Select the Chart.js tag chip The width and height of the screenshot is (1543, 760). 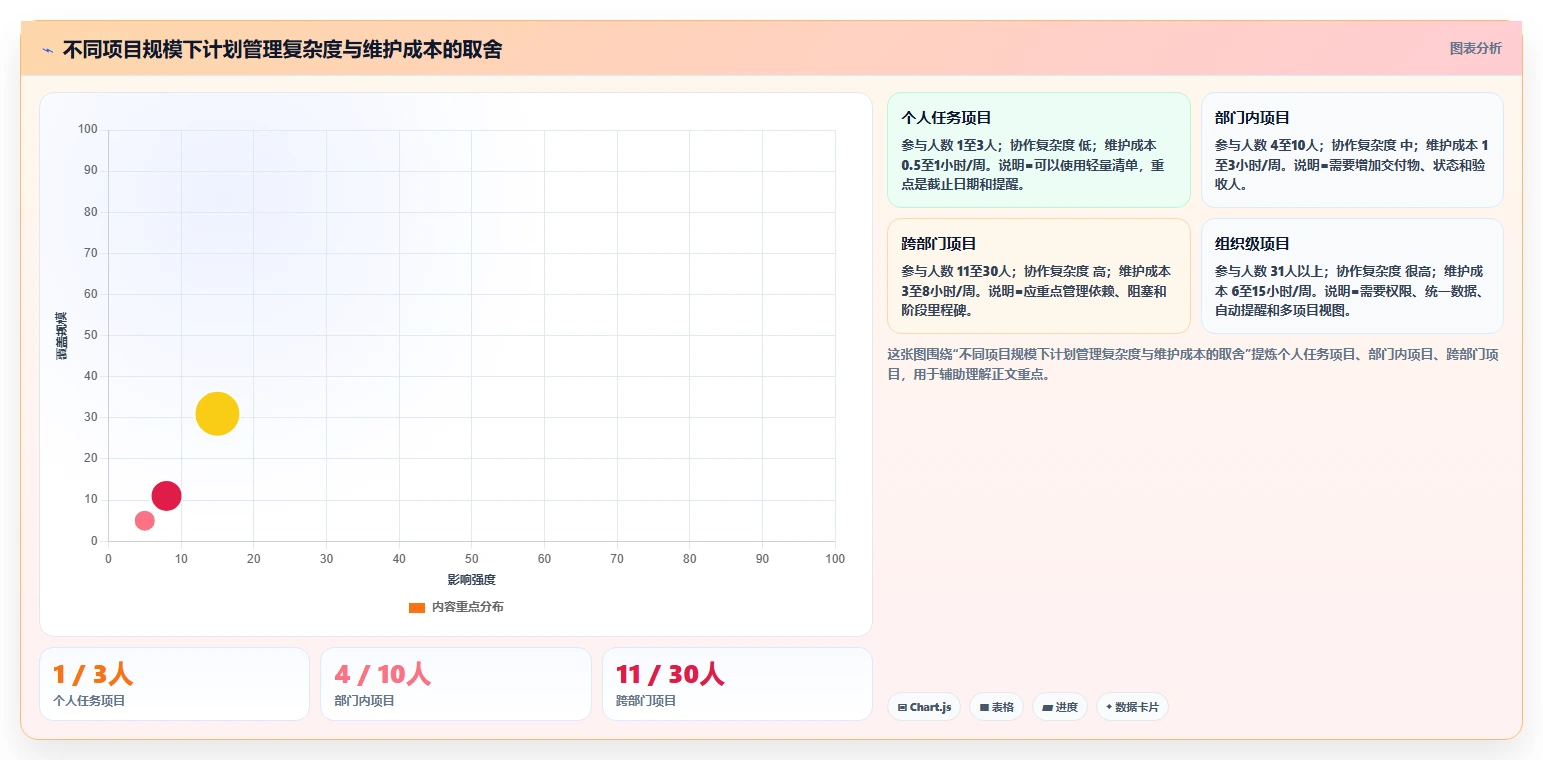click(x=924, y=707)
